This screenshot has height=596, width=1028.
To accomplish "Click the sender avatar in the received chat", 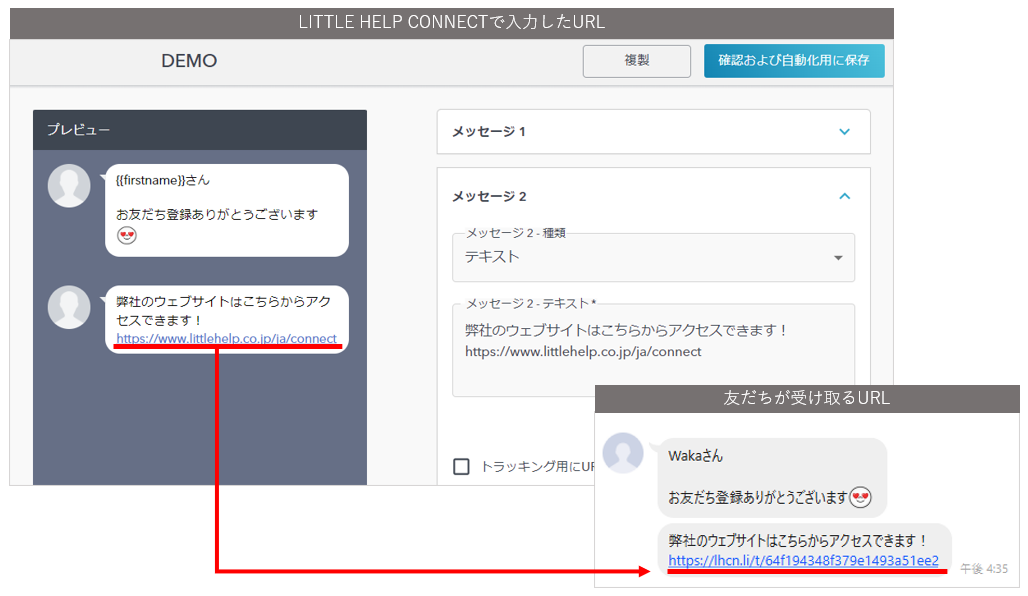I will coord(623,453).
